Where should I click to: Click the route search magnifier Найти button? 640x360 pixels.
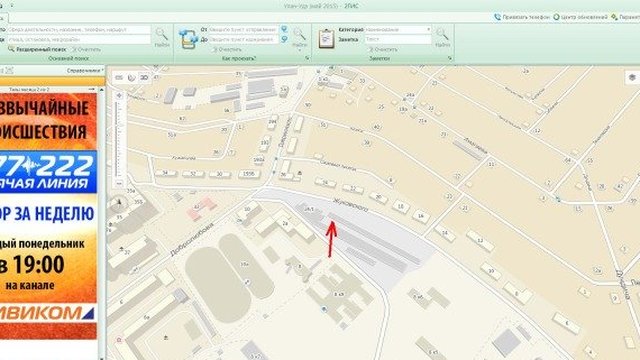pos(300,37)
